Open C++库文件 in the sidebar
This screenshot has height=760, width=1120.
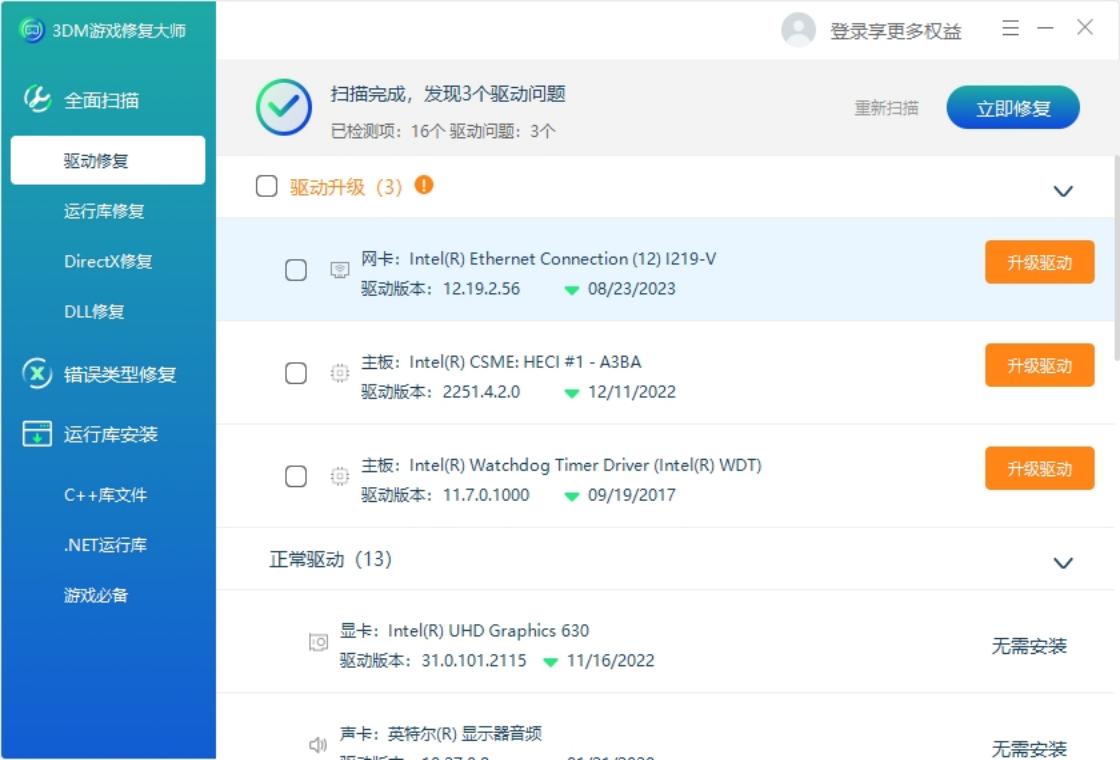click(x=105, y=495)
